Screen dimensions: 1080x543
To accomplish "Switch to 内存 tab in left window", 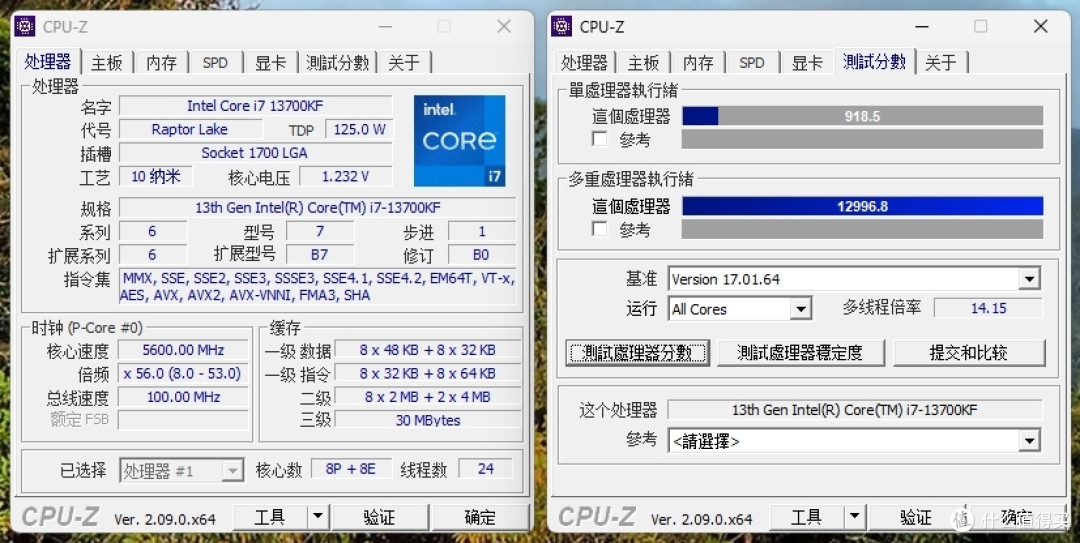I will pos(161,63).
